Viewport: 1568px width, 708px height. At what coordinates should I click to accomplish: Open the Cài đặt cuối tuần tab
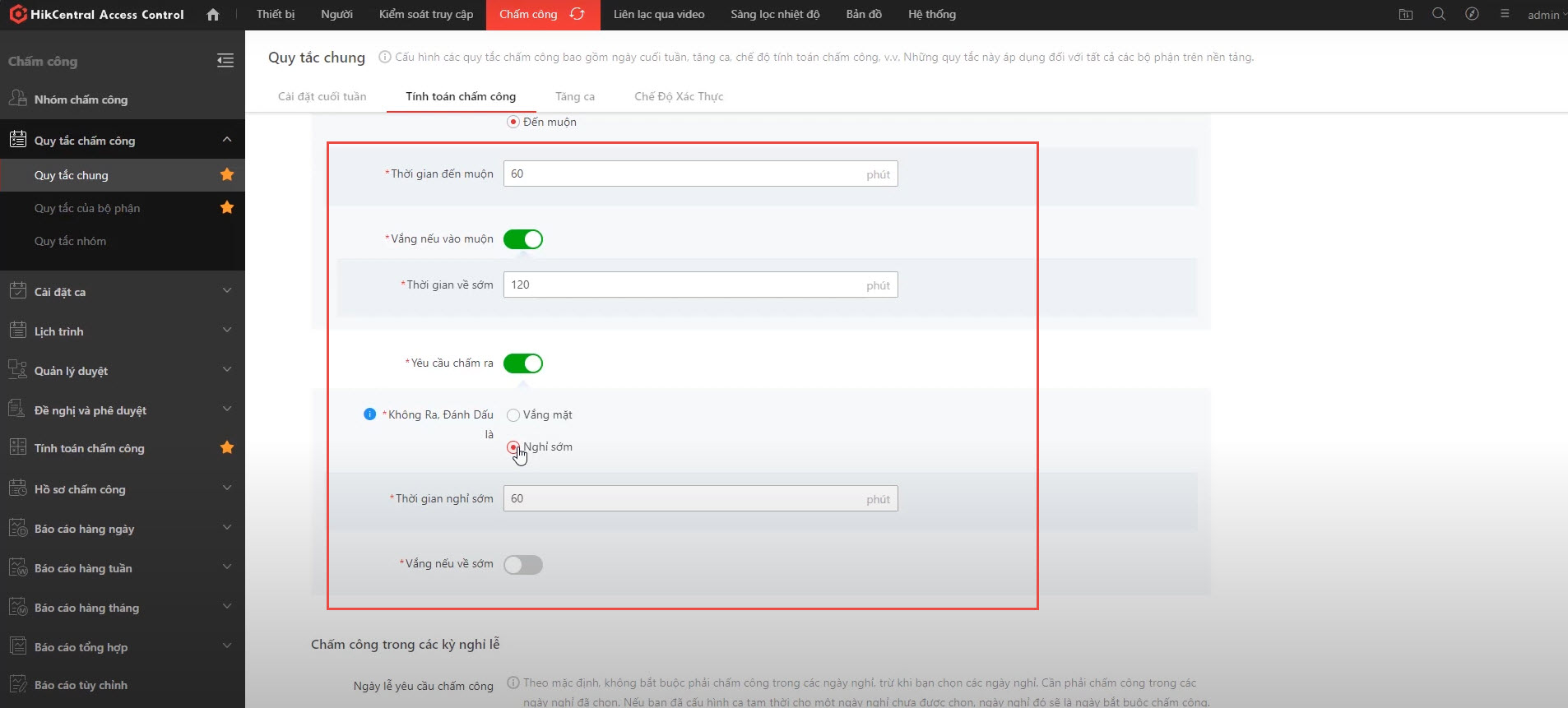[322, 96]
